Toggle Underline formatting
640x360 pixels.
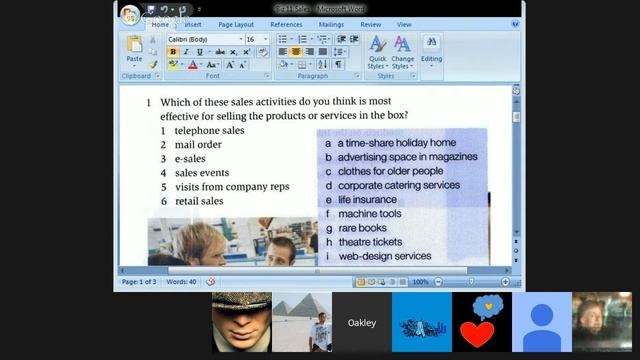coord(200,52)
